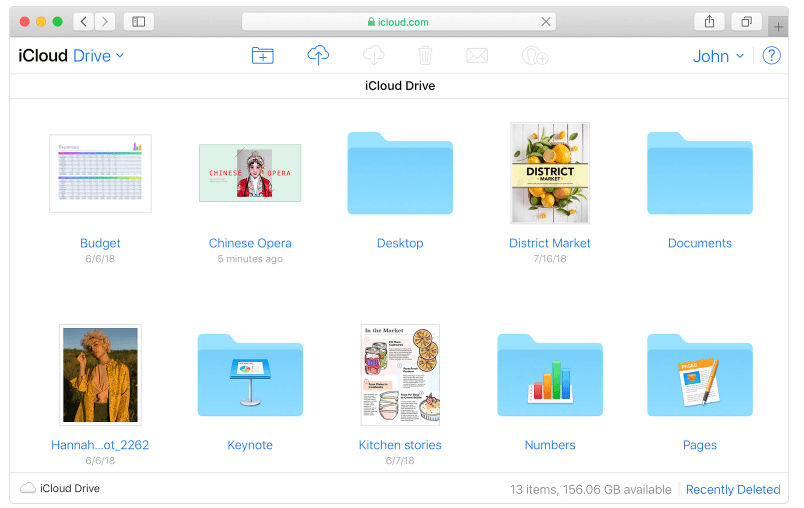Click the Pages folder label
Image resolution: width=804 pixels, height=508 pixels.
[x=699, y=445]
